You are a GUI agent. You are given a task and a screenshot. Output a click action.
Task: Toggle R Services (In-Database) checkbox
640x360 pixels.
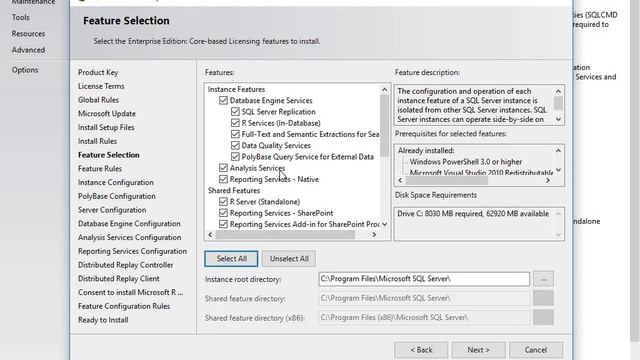[235, 123]
